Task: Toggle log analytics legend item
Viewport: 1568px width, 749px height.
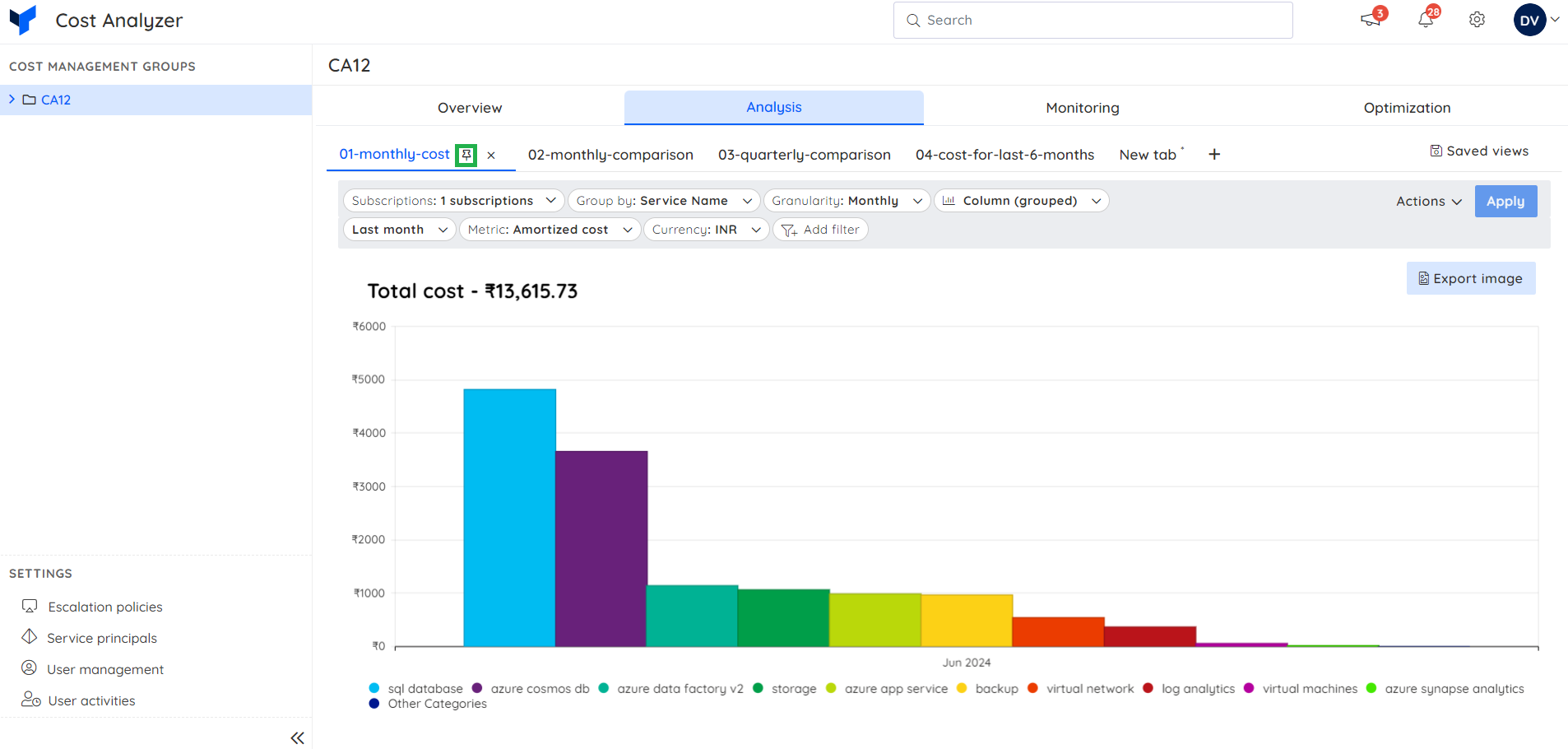Action: click(x=1189, y=689)
